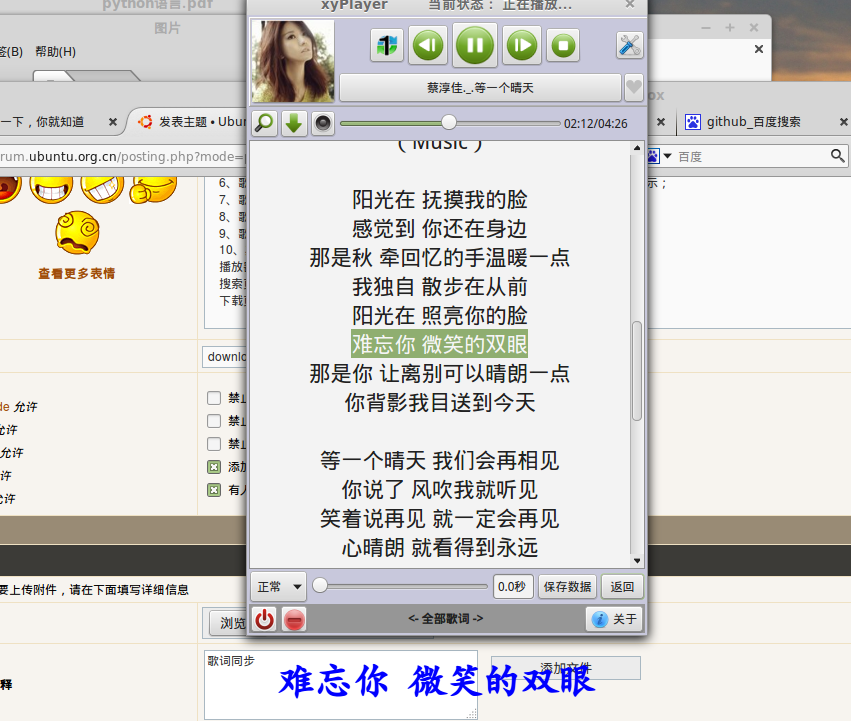Screen dimensions: 851x721
Task: Insert the thumbs-up emoticon
Action: tap(153, 189)
